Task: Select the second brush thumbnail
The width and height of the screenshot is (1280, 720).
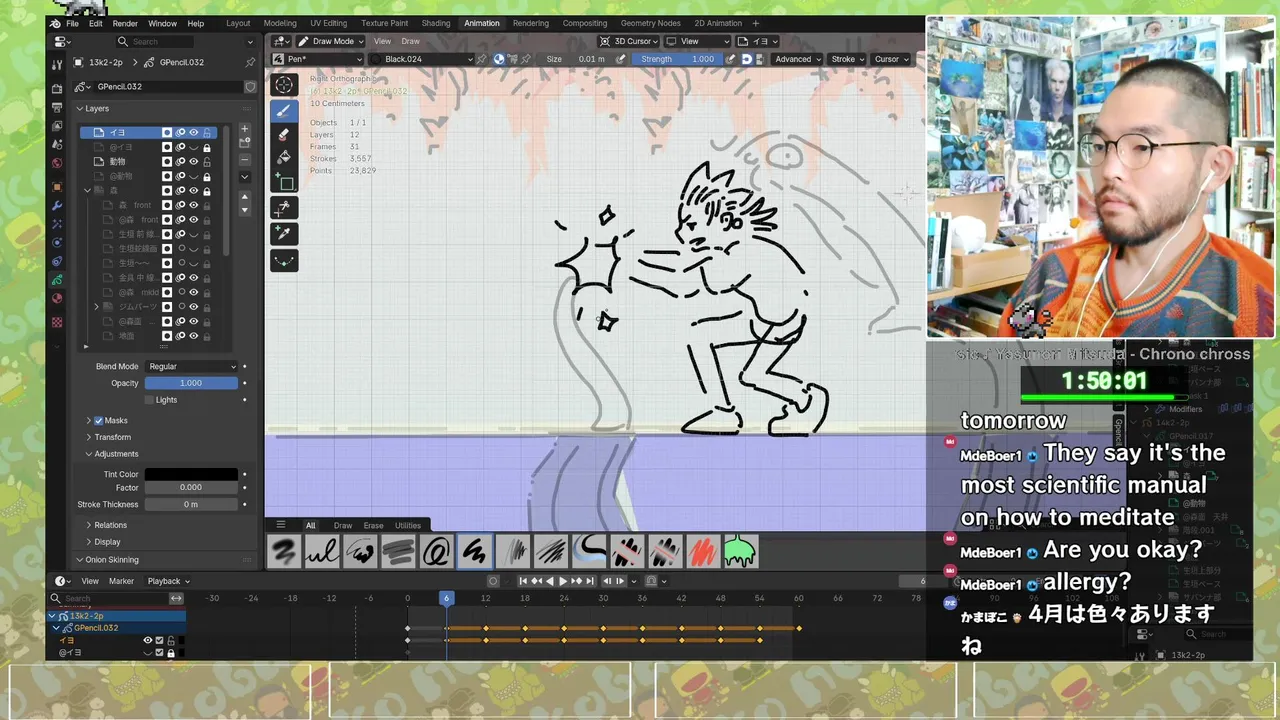Action: pyautogui.click(x=322, y=552)
